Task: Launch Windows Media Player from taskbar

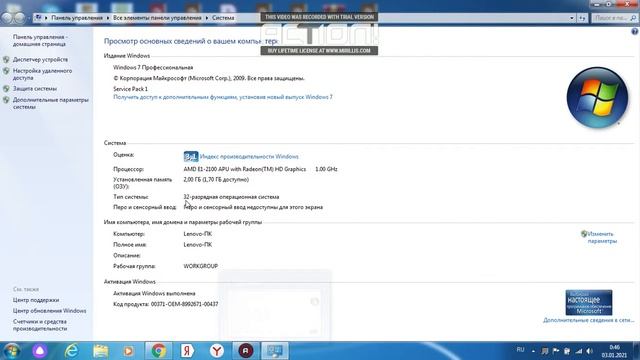Action: point(128,351)
